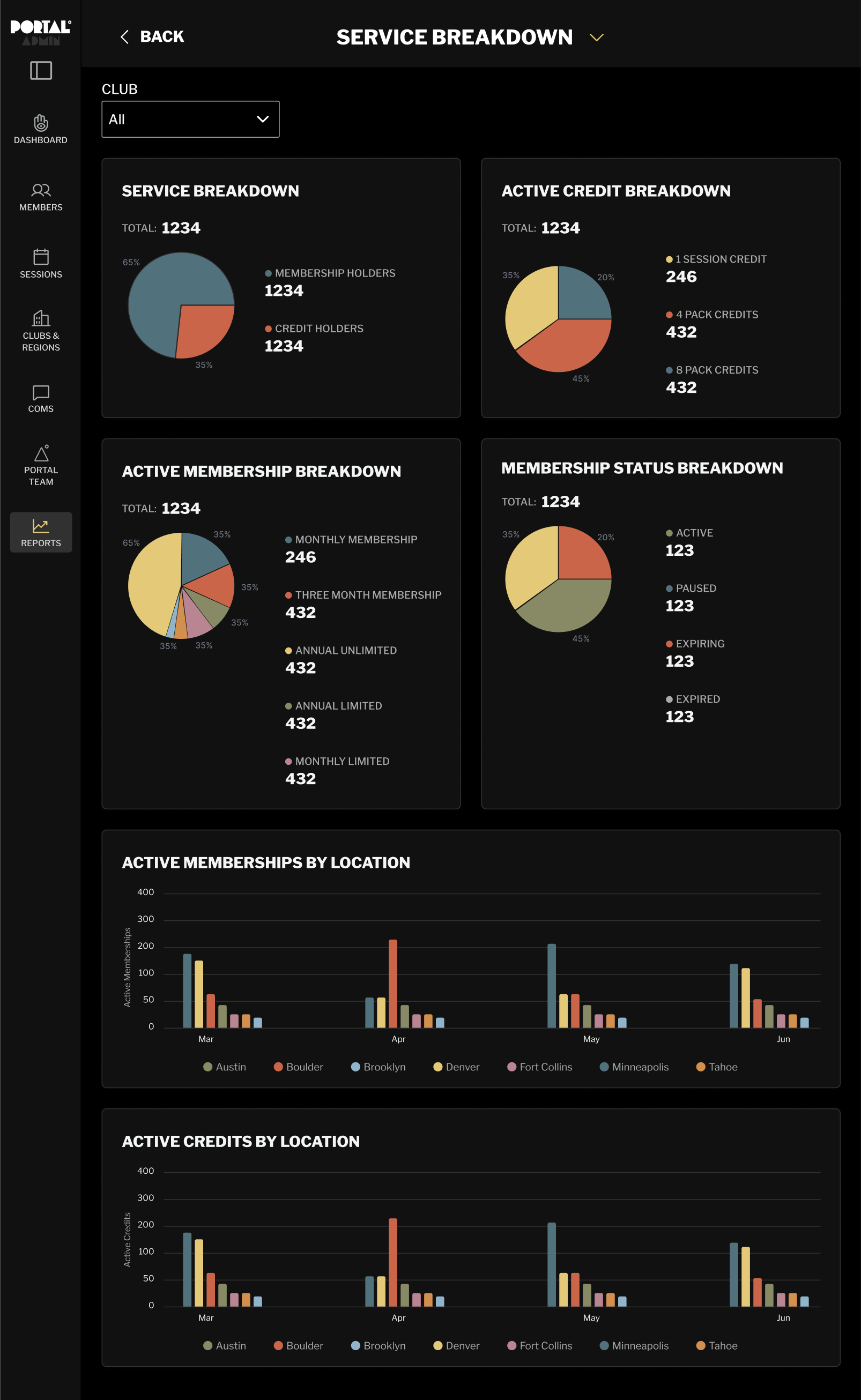Toggle Brooklyn legend in Active Memberships chart
The width and height of the screenshot is (861, 1400).
tap(378, 1067)
